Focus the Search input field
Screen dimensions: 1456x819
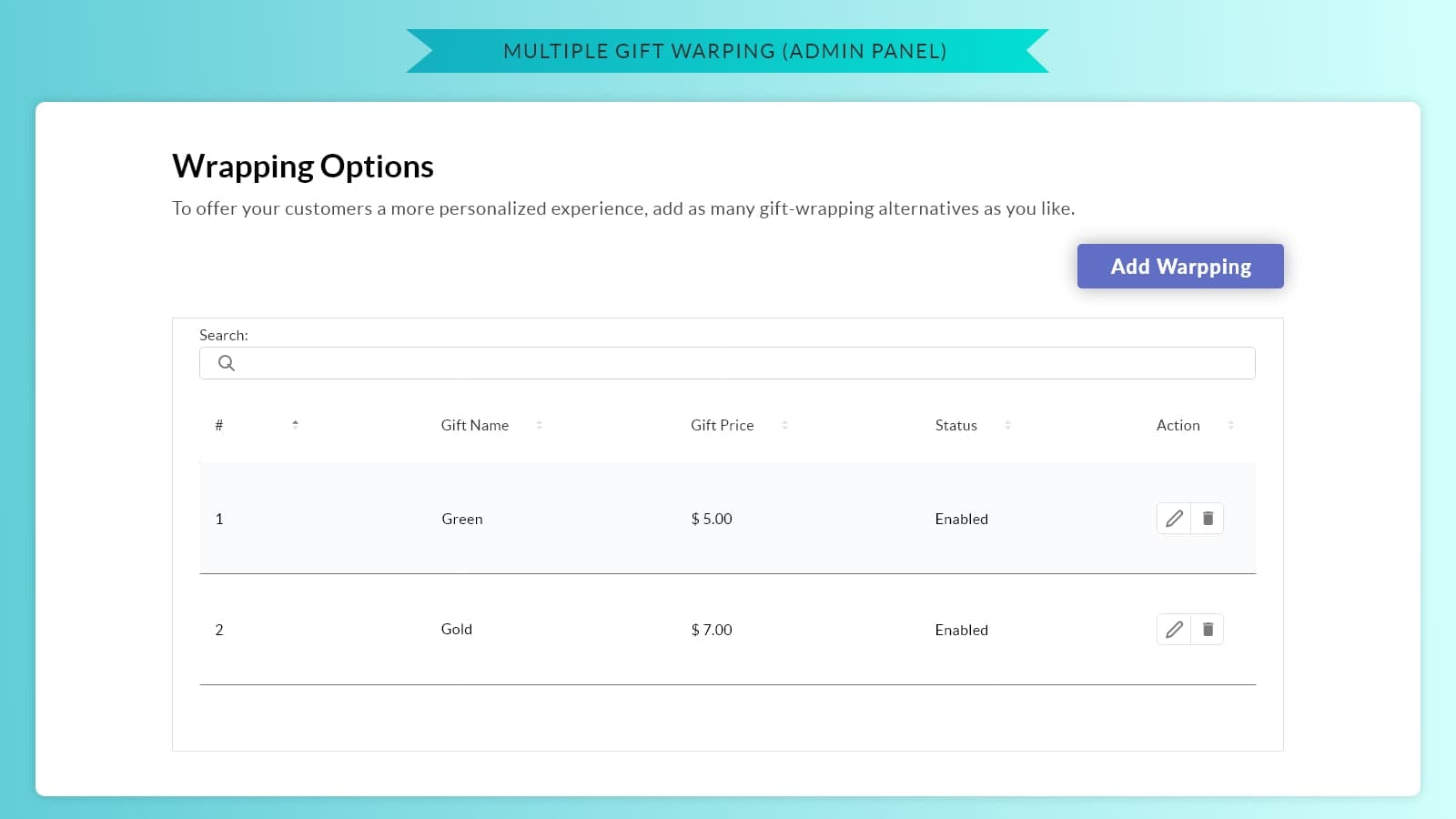tap(737, 363)
